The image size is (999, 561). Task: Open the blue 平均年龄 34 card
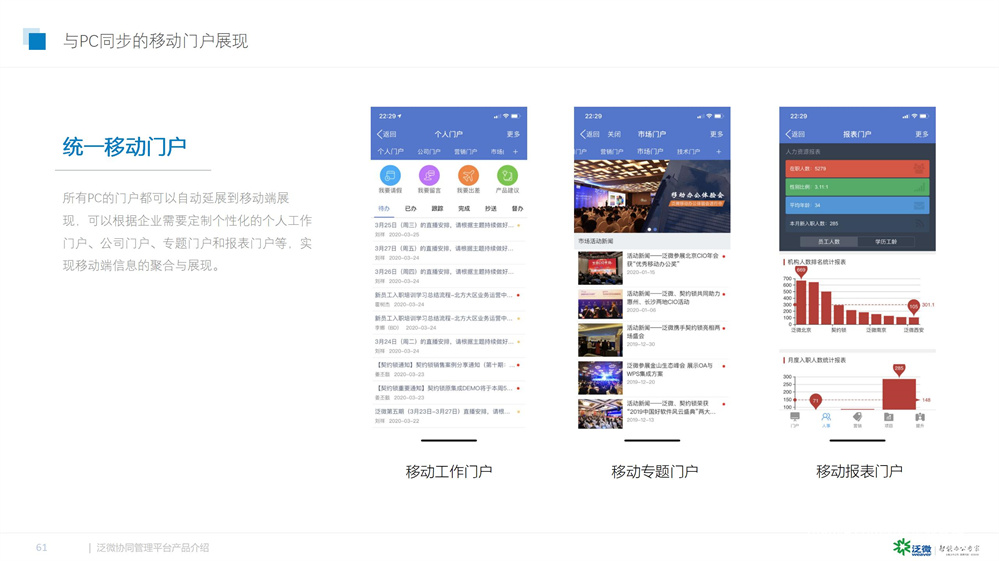tap(857, 206)
